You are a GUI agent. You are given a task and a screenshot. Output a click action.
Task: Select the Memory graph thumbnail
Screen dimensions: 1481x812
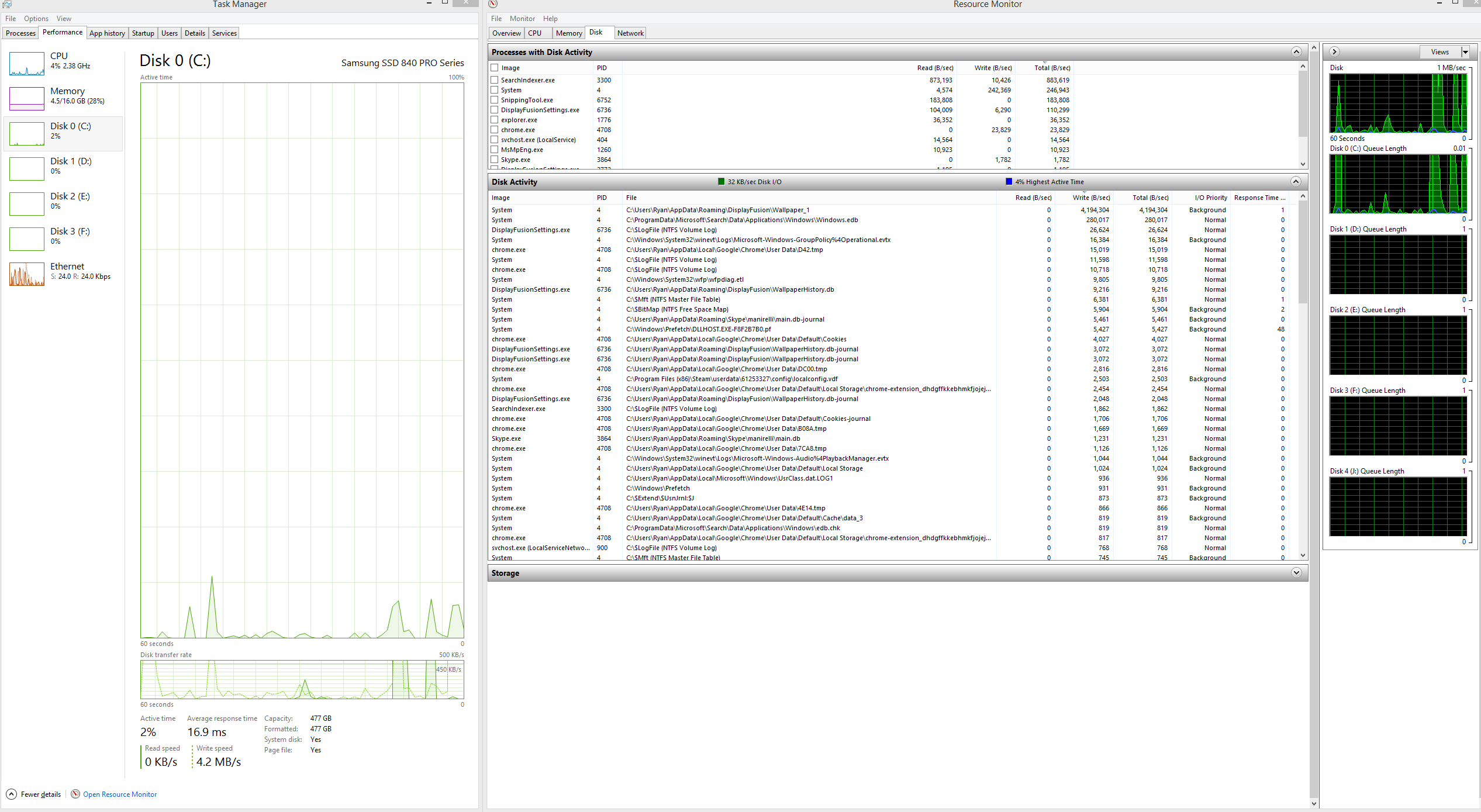[x=27, y=99]
